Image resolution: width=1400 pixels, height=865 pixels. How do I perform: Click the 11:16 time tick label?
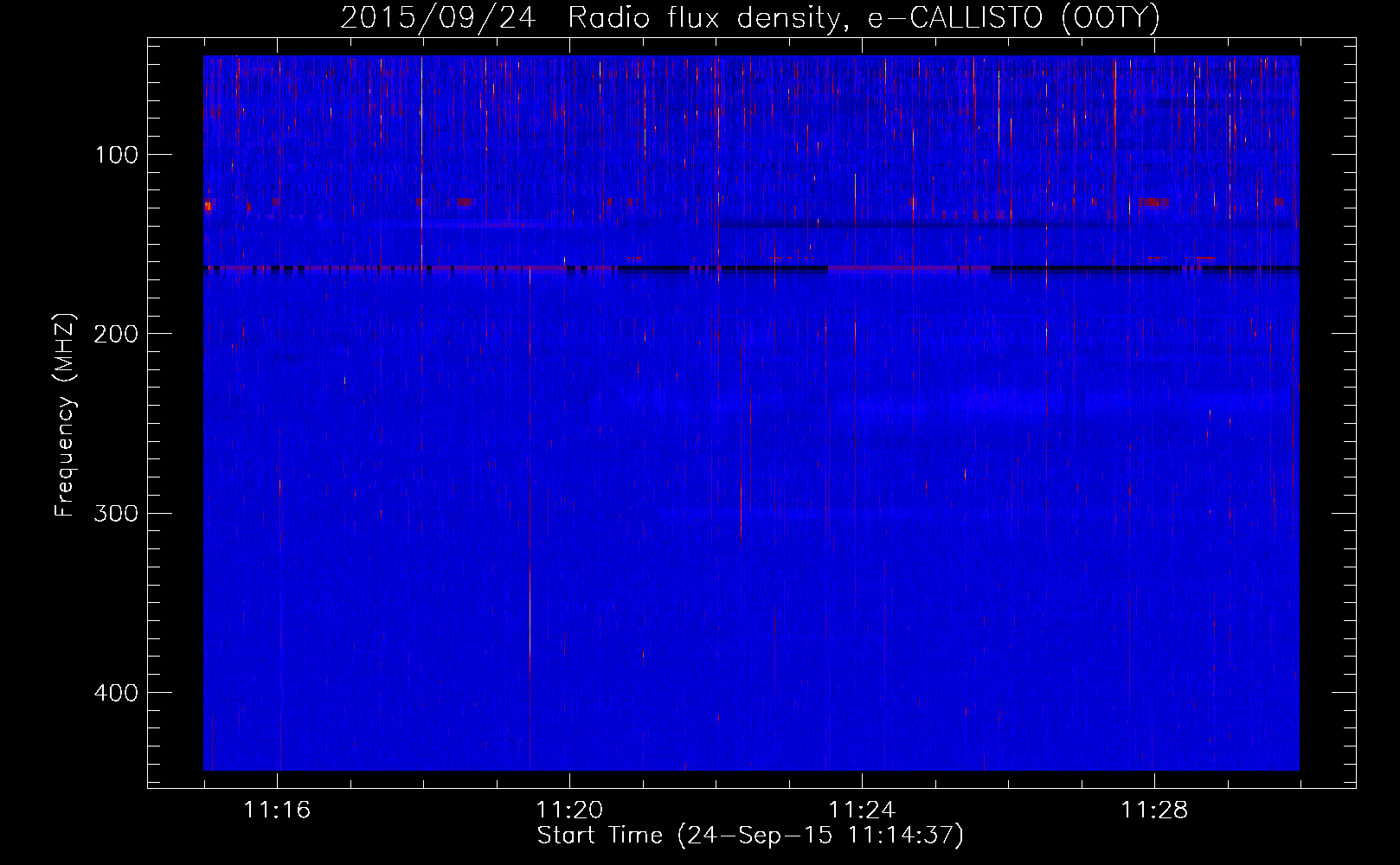277,810
